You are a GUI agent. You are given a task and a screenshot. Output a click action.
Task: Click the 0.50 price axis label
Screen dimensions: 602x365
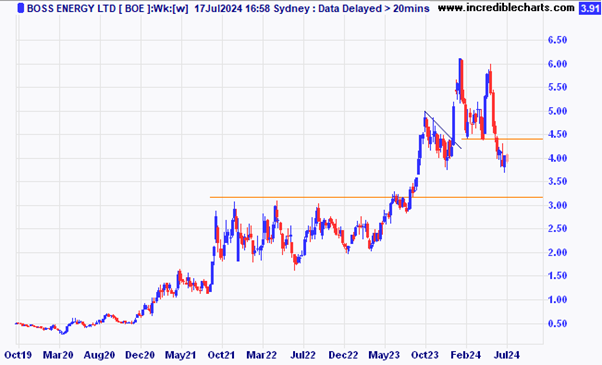[x=557, y=324]
